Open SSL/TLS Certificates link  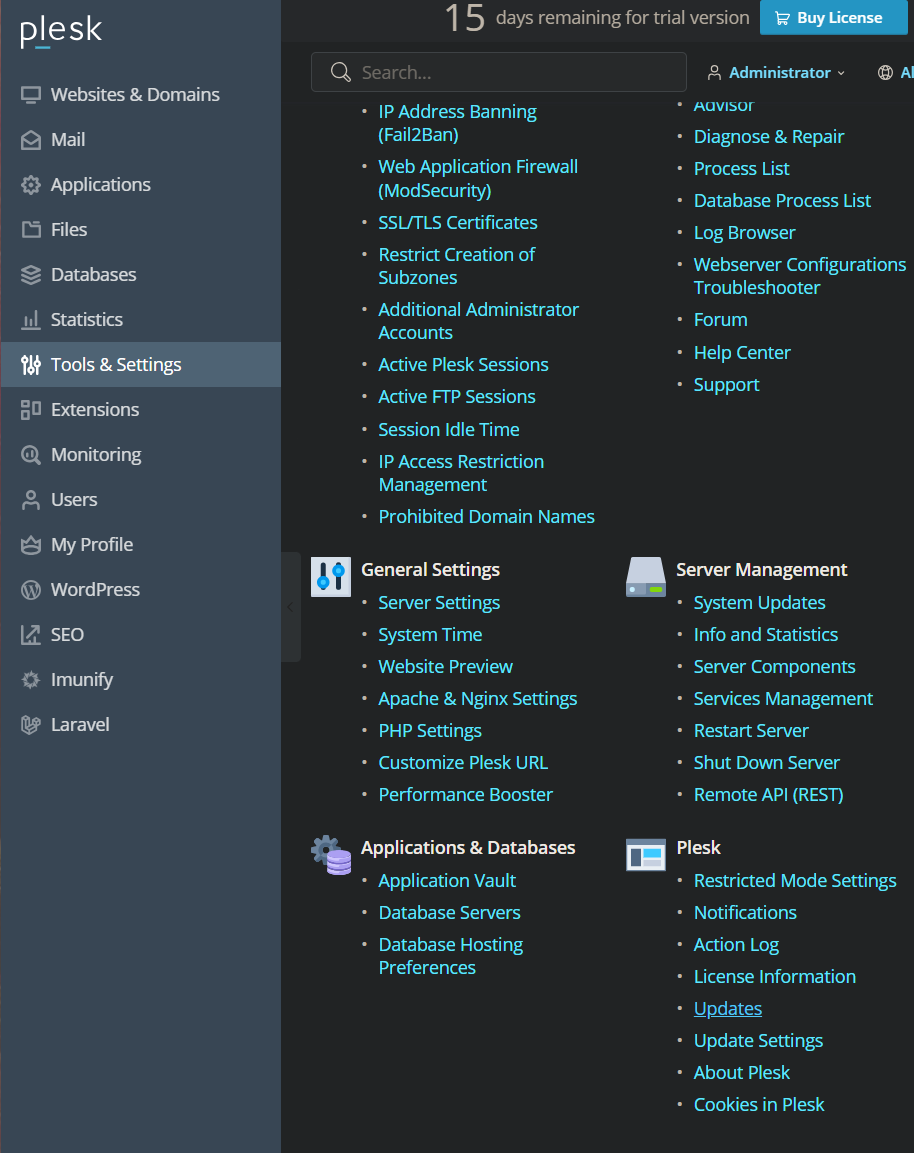point(458,223)
